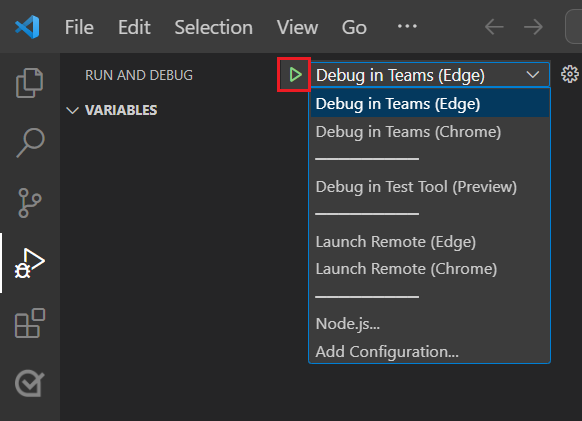Screen dimensions: 582x421
Task: Select the Node.js... option
Action: (x=430, y=324)
